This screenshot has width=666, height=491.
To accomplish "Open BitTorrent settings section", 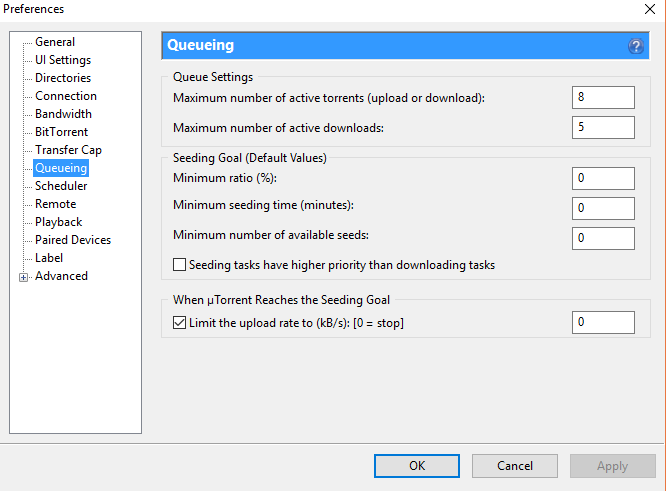I will (62, 132).
